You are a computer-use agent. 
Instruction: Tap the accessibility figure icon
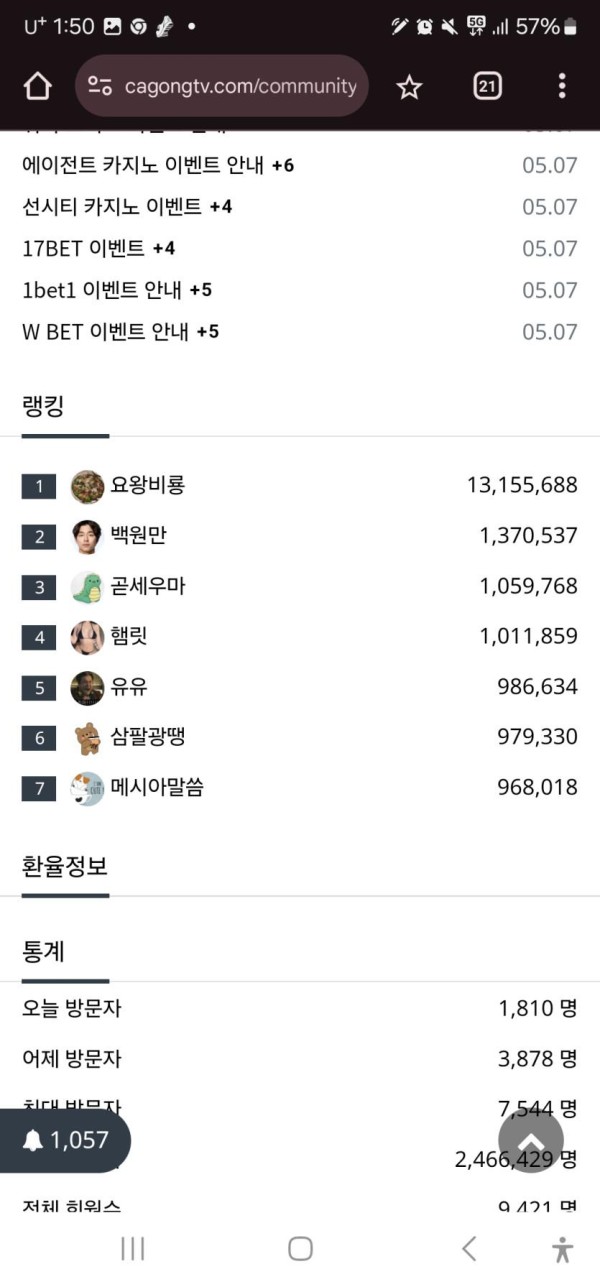point(563,1248)
